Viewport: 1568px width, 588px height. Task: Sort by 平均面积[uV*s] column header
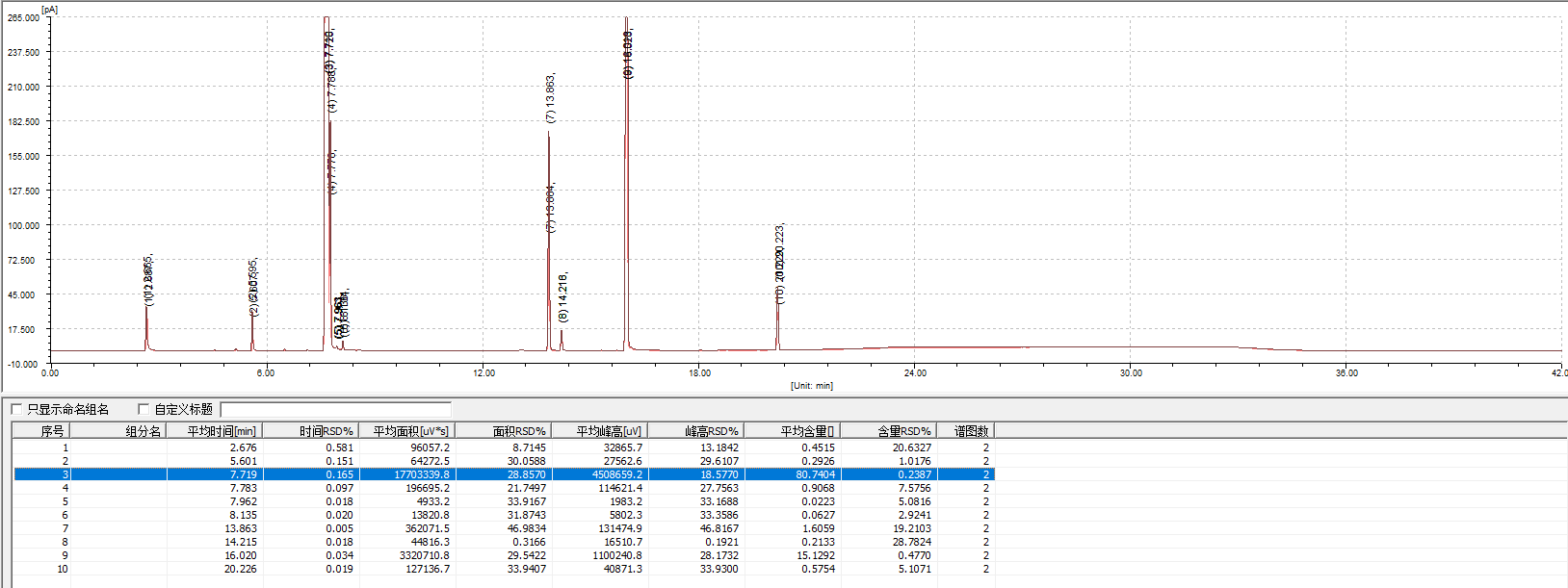[x=406, y=431]
